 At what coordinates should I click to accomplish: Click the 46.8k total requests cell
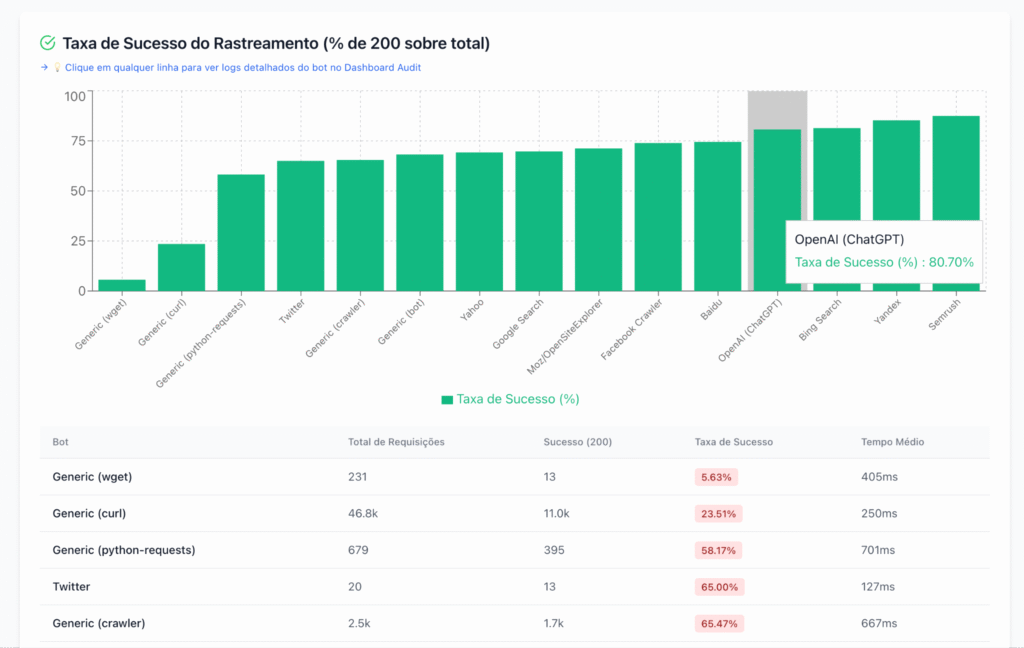coord(362,513)
